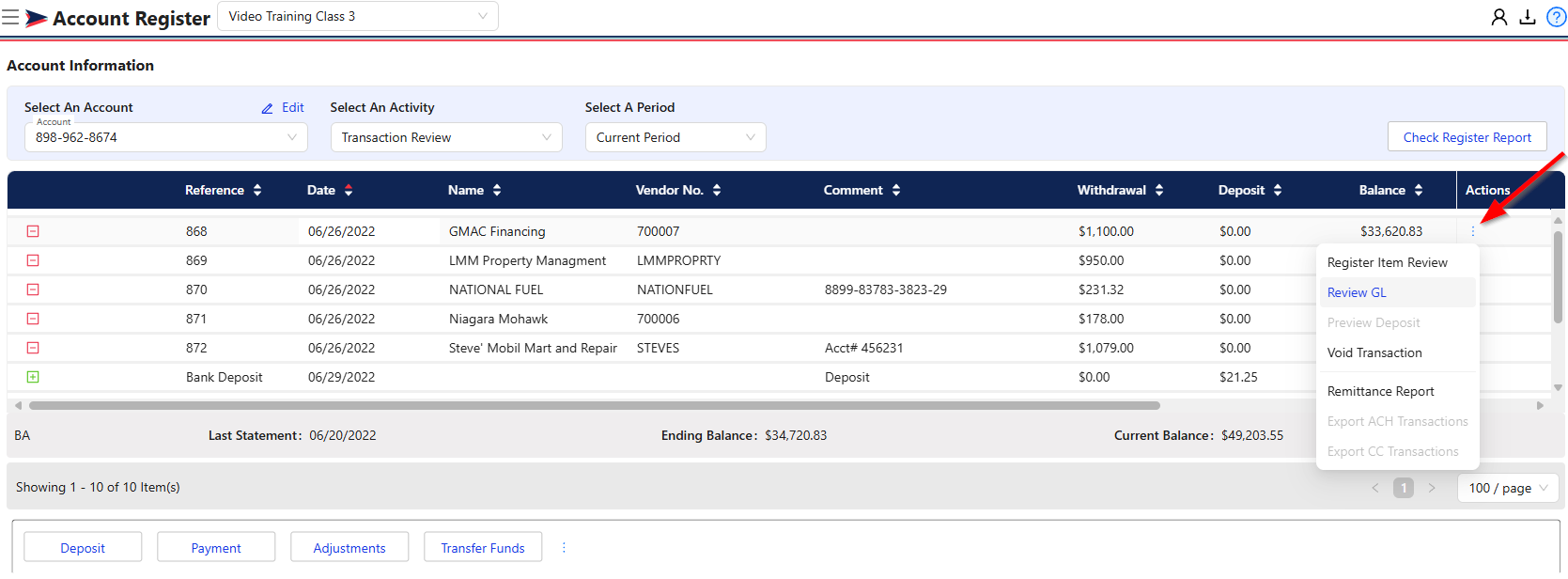The width and height of the screenshot is (1568, 579).
Task: Sort by Name column arrows
Action: point(497,190)
